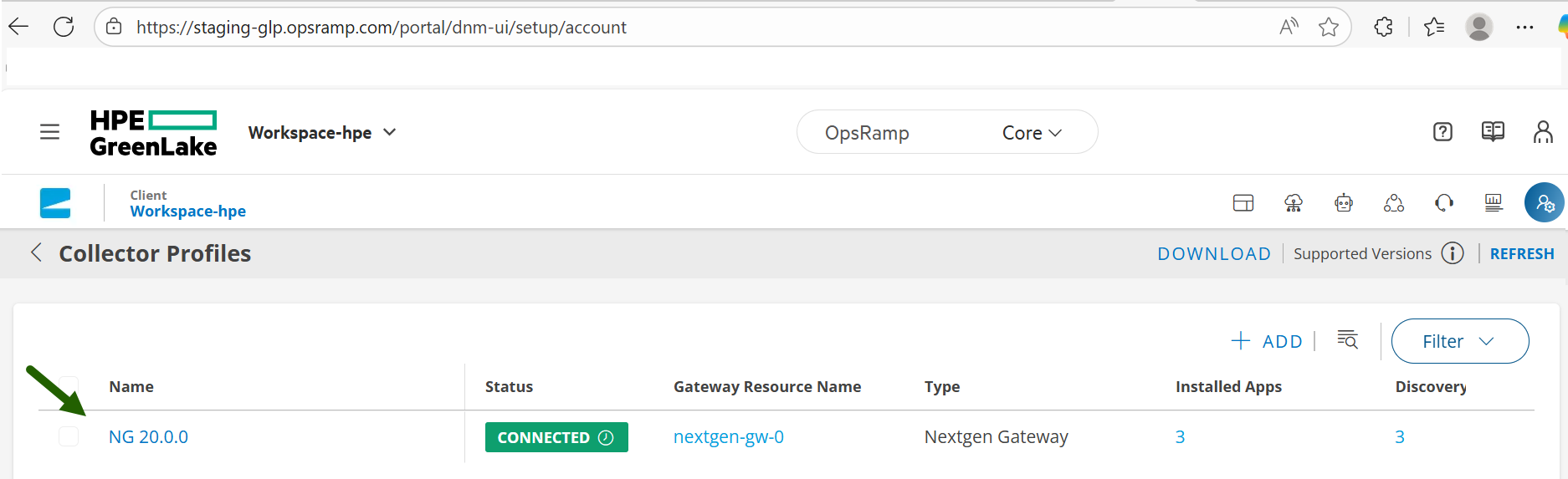Open the hamburger navigation menu
Viewport: 1568px width, 479px height.
(x=50, y=132)
